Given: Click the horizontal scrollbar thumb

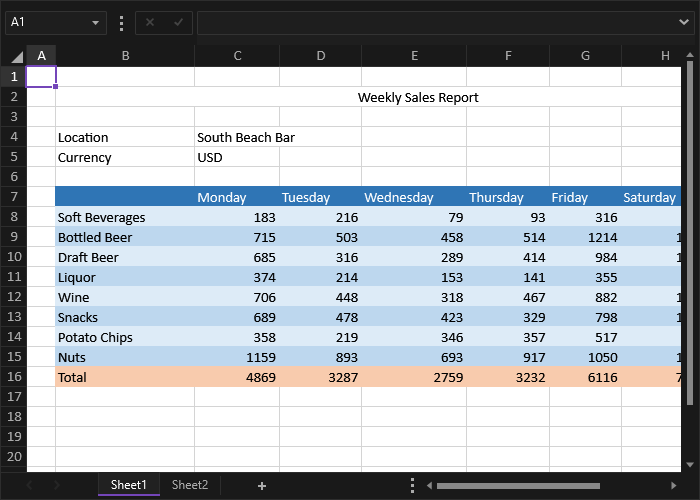Looking at the screenshot, I should point(518,486).
